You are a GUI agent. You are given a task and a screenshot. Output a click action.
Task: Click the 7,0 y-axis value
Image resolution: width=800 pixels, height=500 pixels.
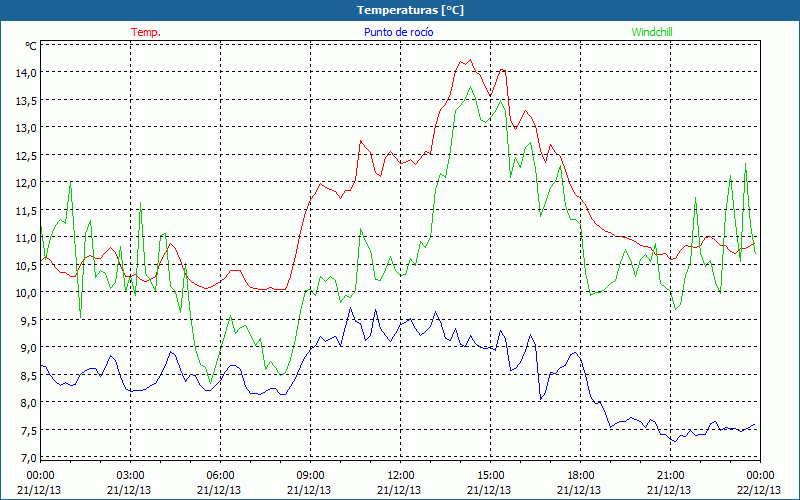(29, 458)
